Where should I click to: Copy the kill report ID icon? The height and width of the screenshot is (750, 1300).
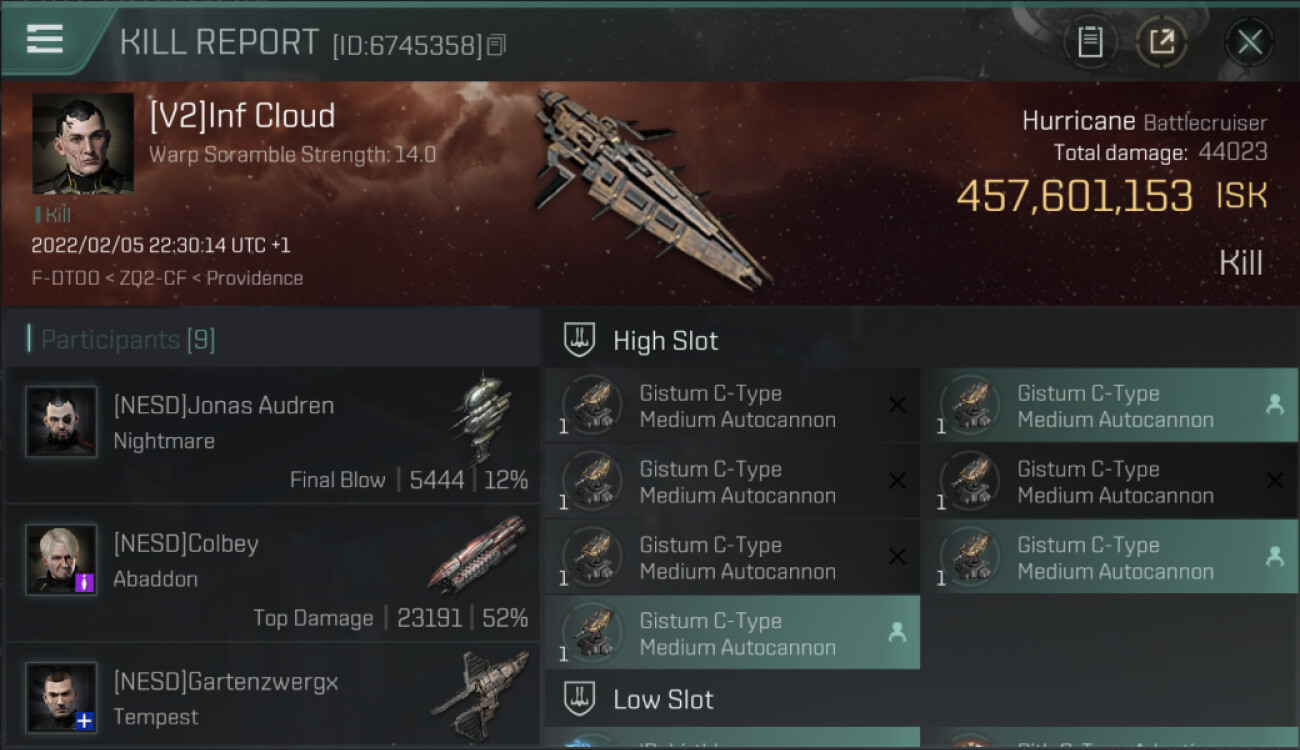(497, 45)
